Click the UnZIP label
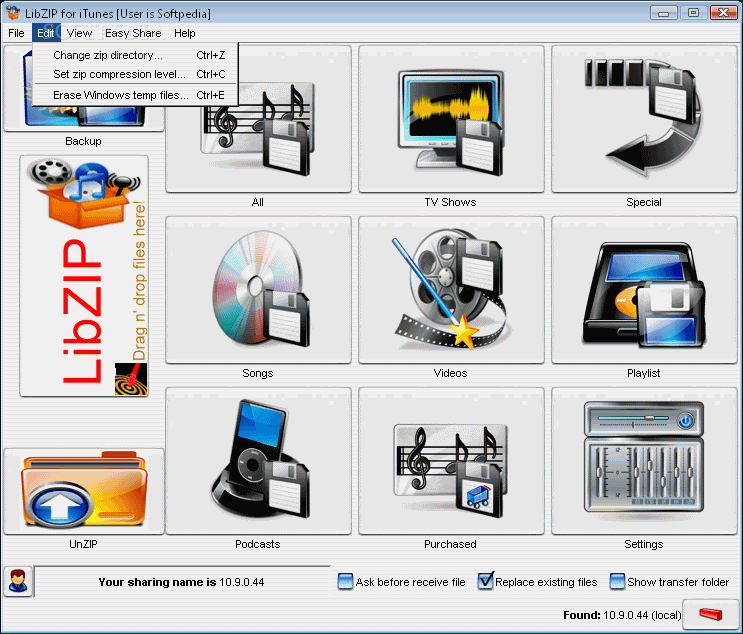Viewport: 743px width, 634px height. tap(83, 544)
